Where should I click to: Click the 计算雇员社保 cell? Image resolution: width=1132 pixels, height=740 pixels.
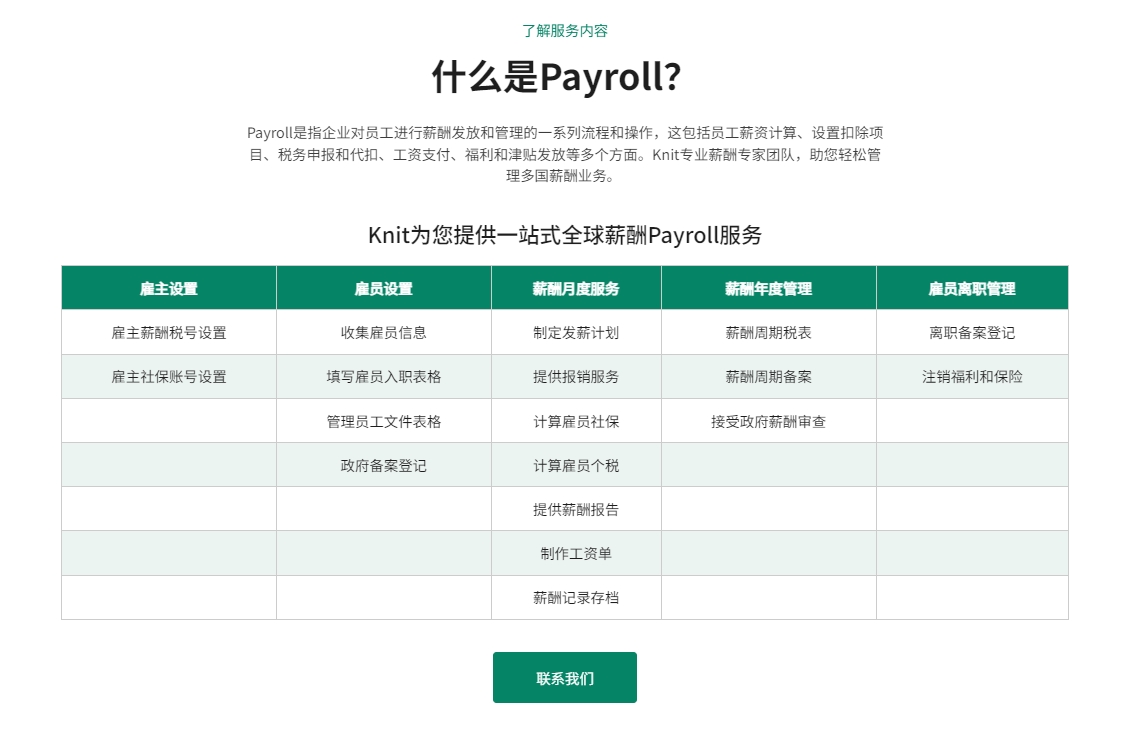tap(576, 421)
